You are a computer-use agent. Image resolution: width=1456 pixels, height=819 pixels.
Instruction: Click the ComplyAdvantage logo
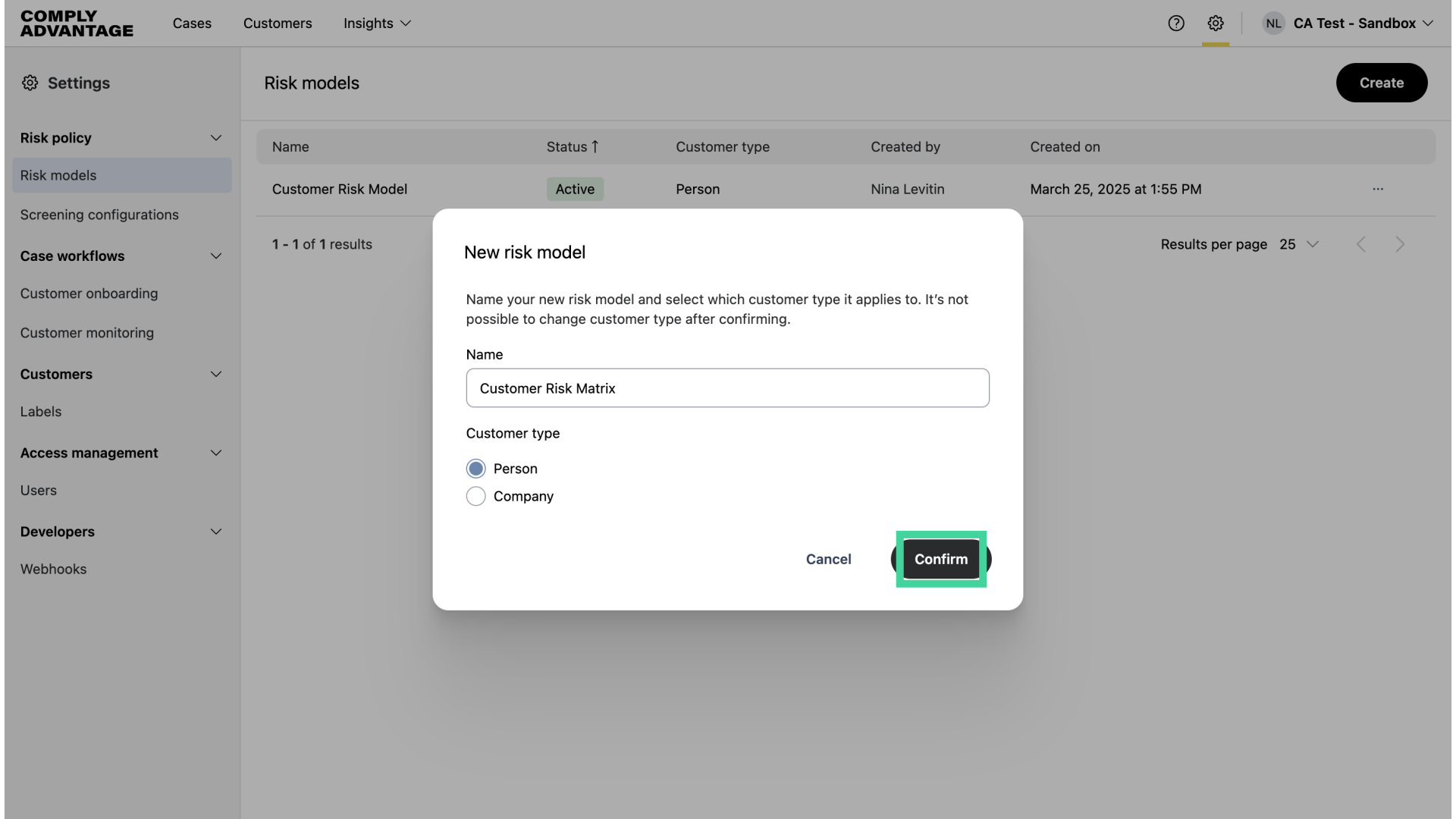point(76,23)
